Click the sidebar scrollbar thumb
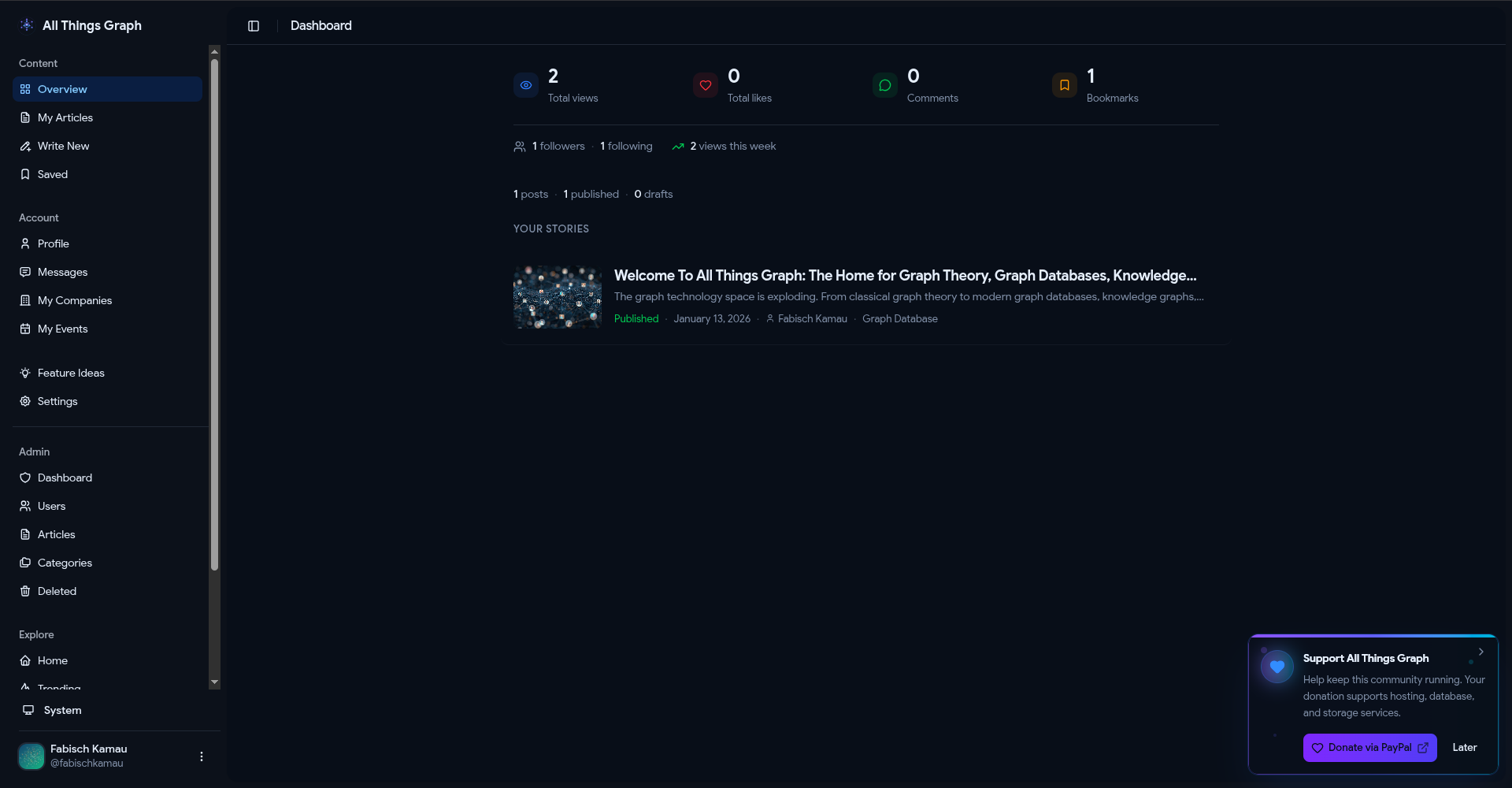The height and width of the screenshot is (788, 1512). [x=214, y=315]
